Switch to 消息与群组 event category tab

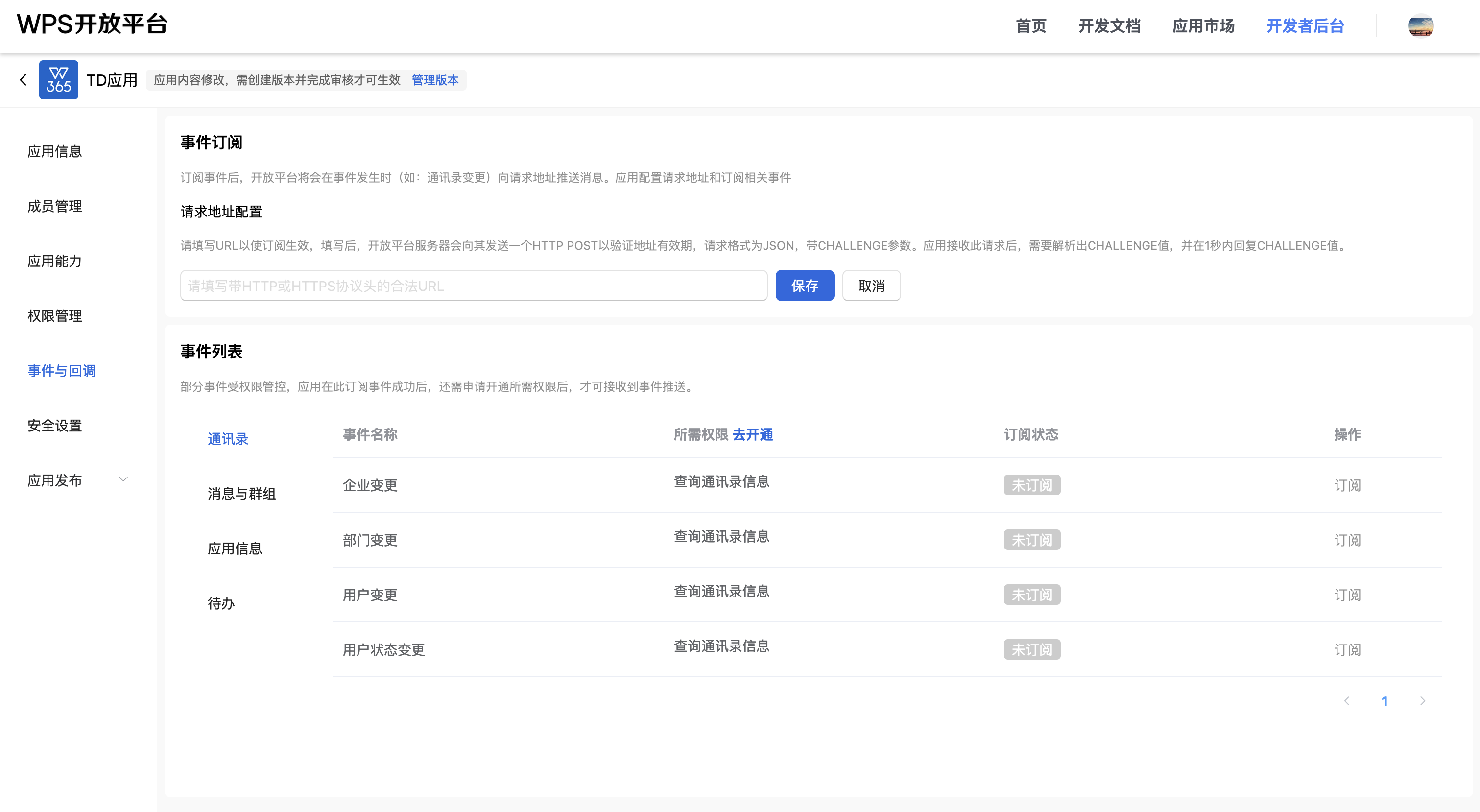click(241, 494)
